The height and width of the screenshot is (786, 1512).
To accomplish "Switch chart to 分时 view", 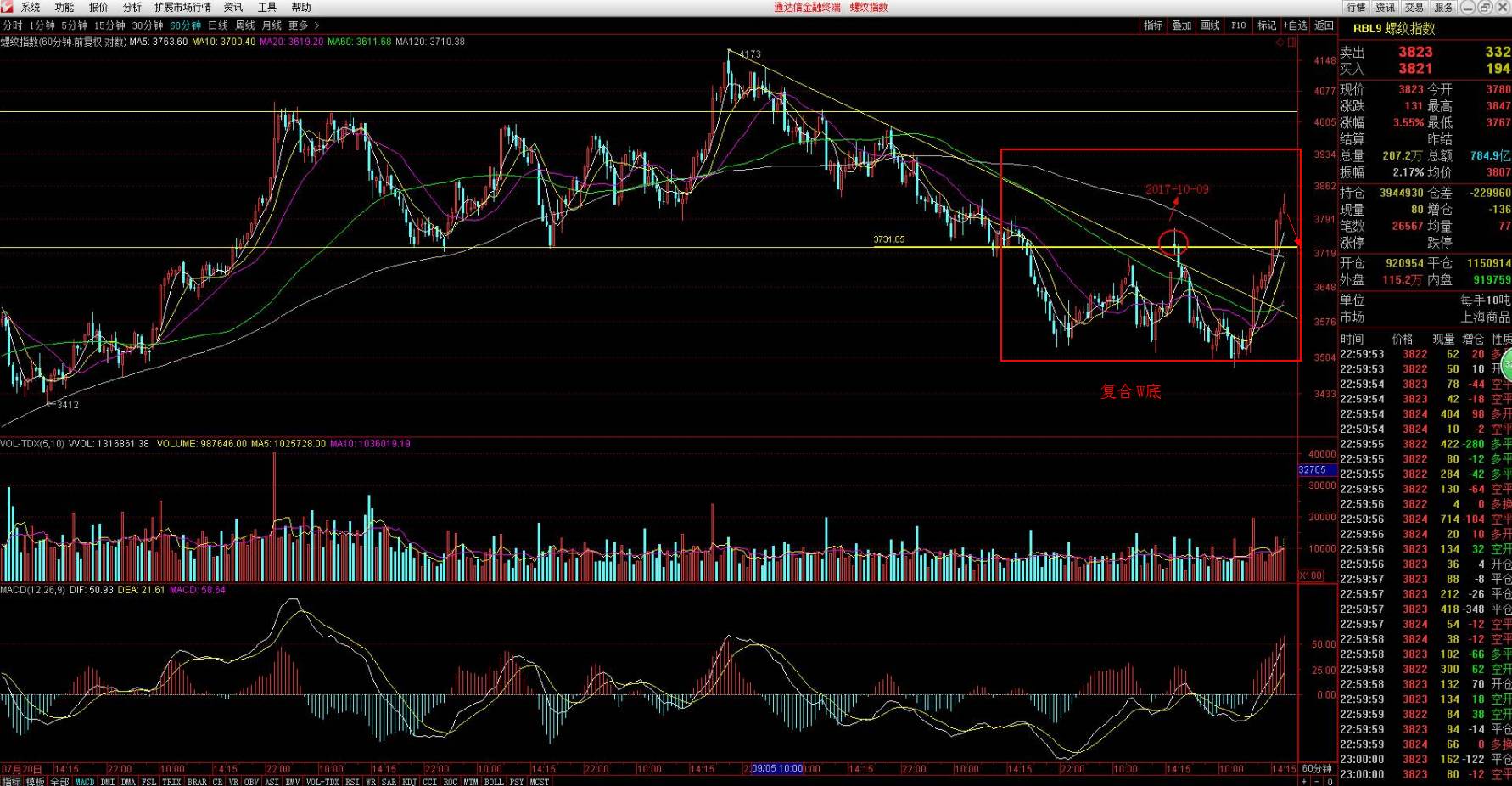I will click(13, 25).
